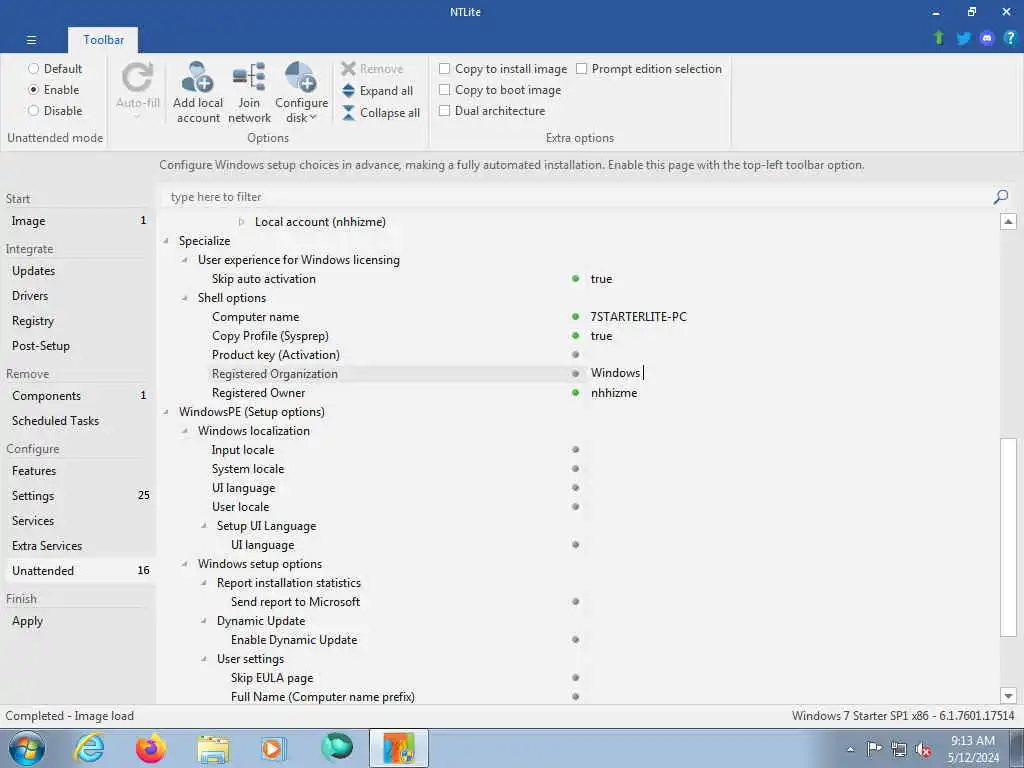This screenshot has width=1024, height=768.
Task: Select the Computer name row
Action: coord(578,317)
